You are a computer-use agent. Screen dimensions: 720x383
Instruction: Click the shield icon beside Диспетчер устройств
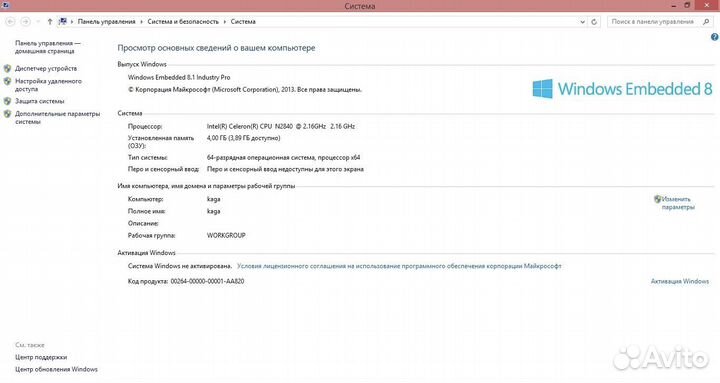coord(7,68)
